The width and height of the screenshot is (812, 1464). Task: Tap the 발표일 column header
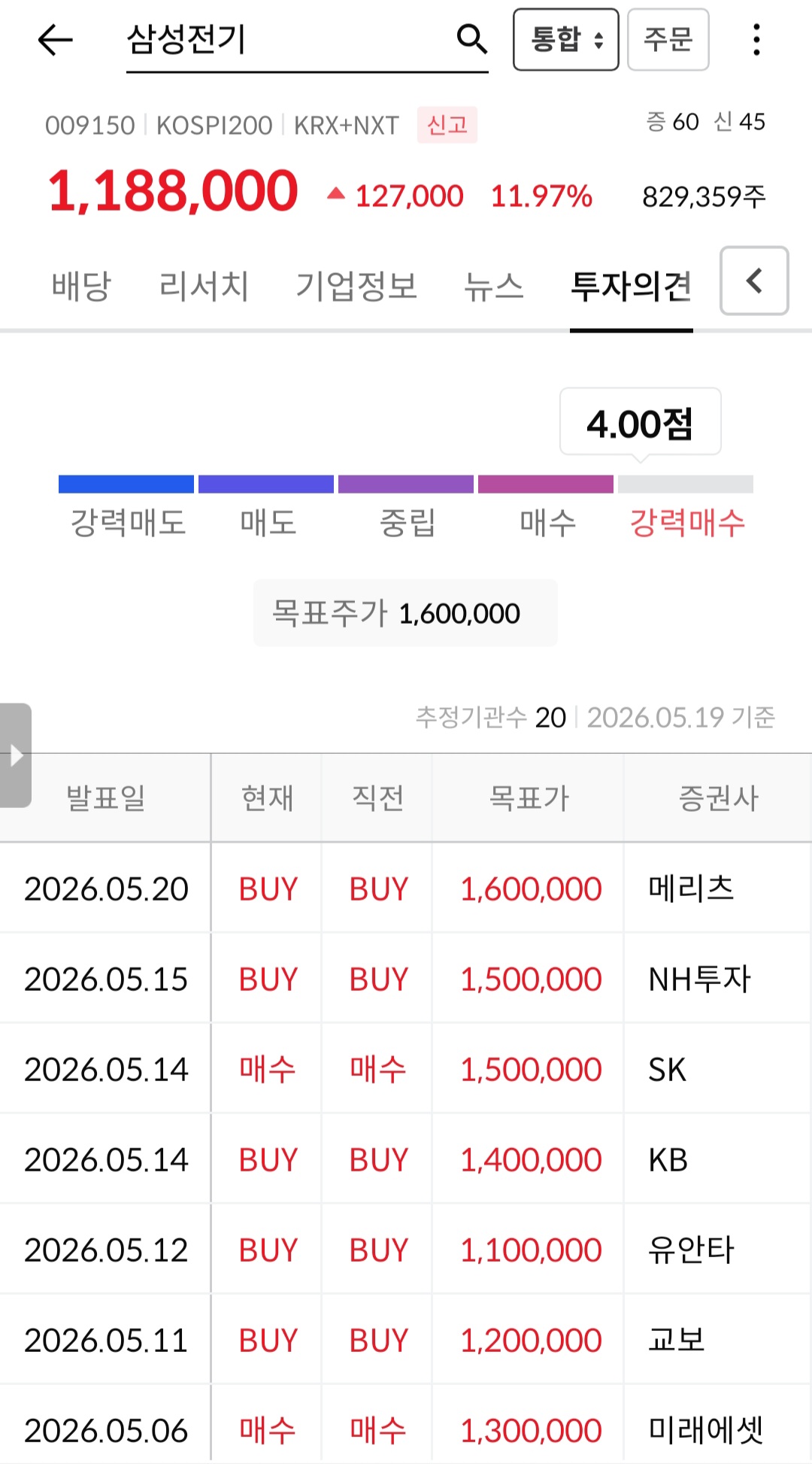pos(105,797)
